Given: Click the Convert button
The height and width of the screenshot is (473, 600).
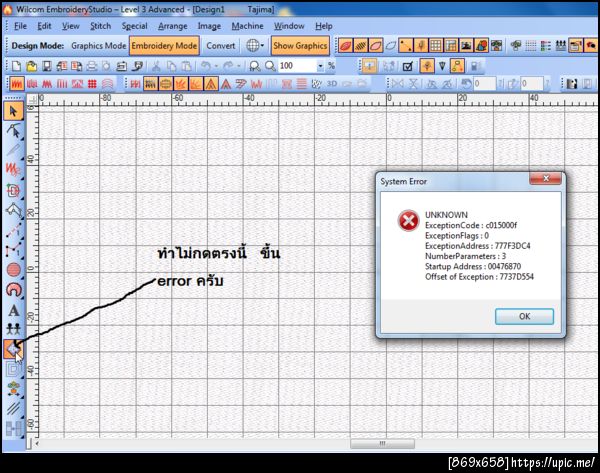Looking at the screenshot, I should point(220,46).
